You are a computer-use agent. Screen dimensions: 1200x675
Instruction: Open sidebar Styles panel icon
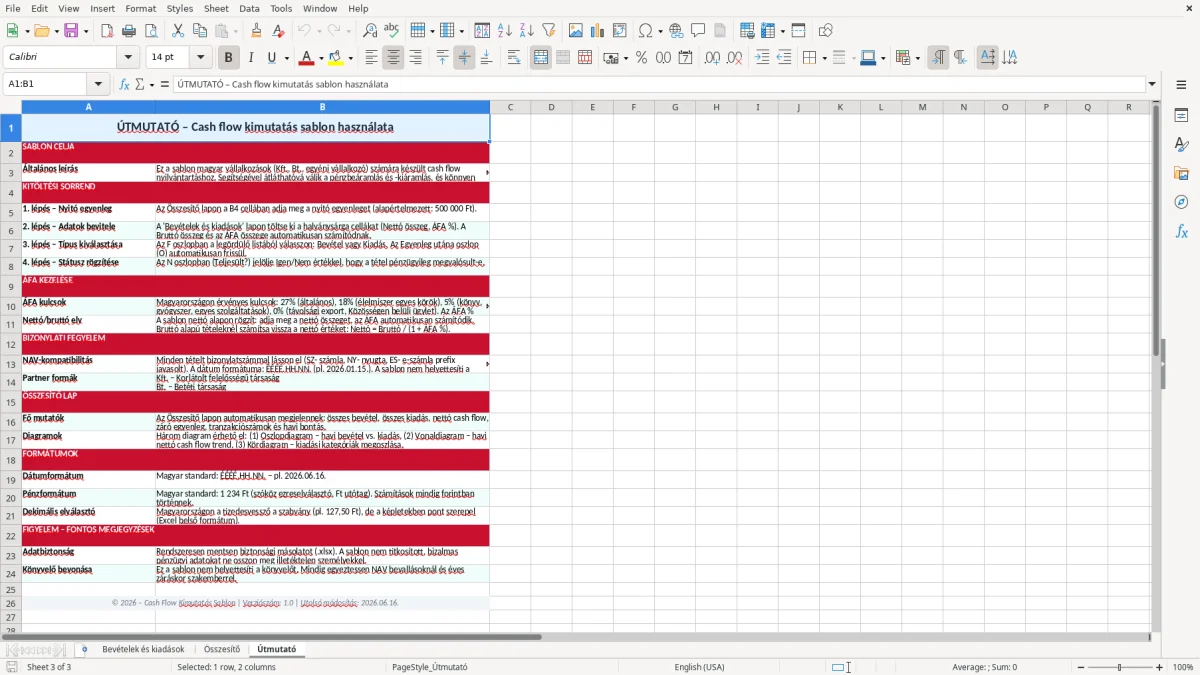(x=1181, y=144)
